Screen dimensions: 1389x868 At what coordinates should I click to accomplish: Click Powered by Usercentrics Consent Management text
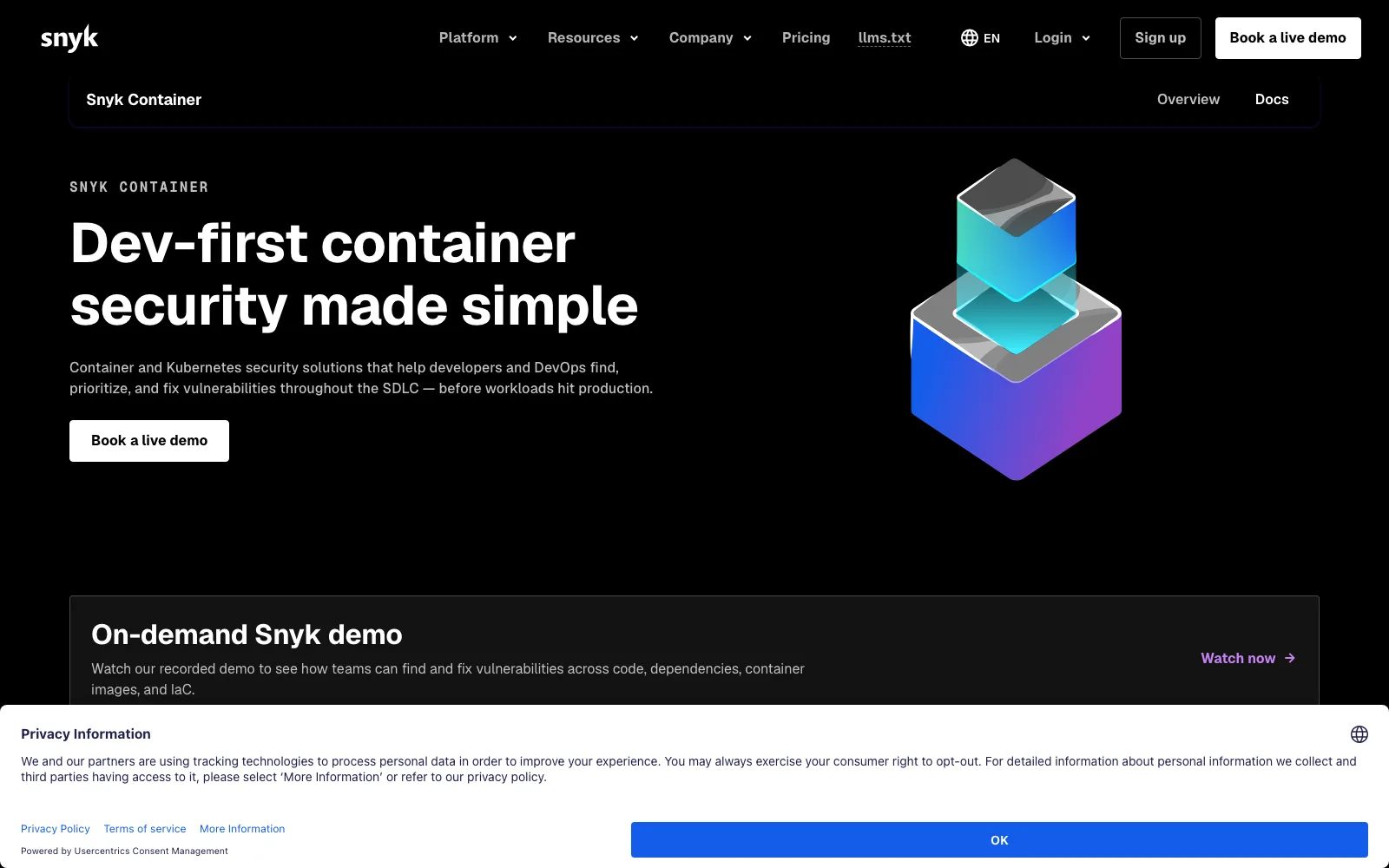pyautogui.click(x=124, y=852)
